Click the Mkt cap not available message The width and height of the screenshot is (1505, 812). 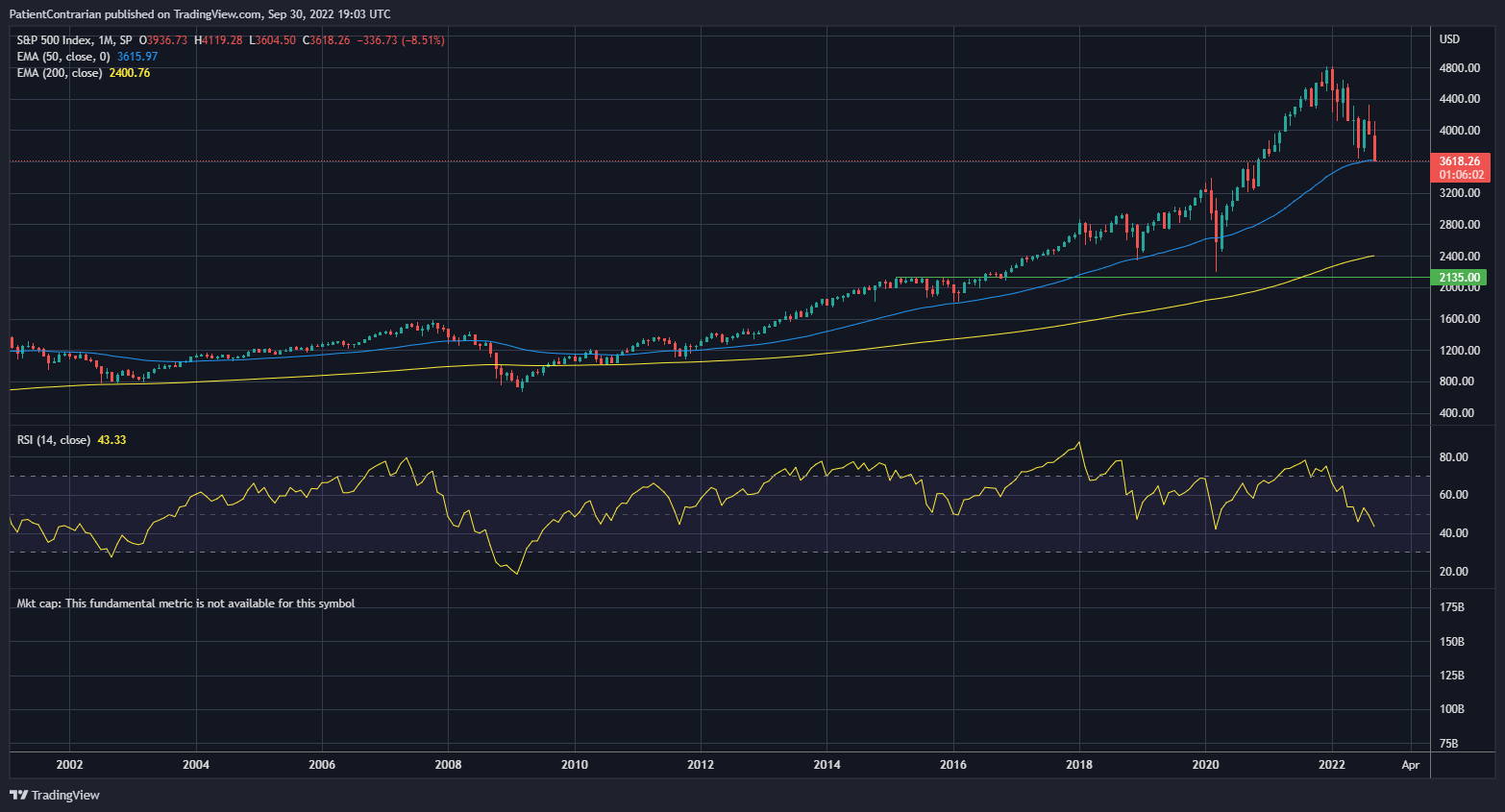click(185, 603)
